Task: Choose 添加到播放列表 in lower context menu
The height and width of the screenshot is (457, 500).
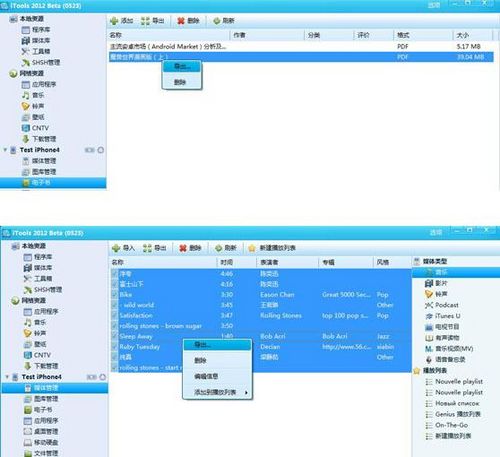Action: (217, 392)
